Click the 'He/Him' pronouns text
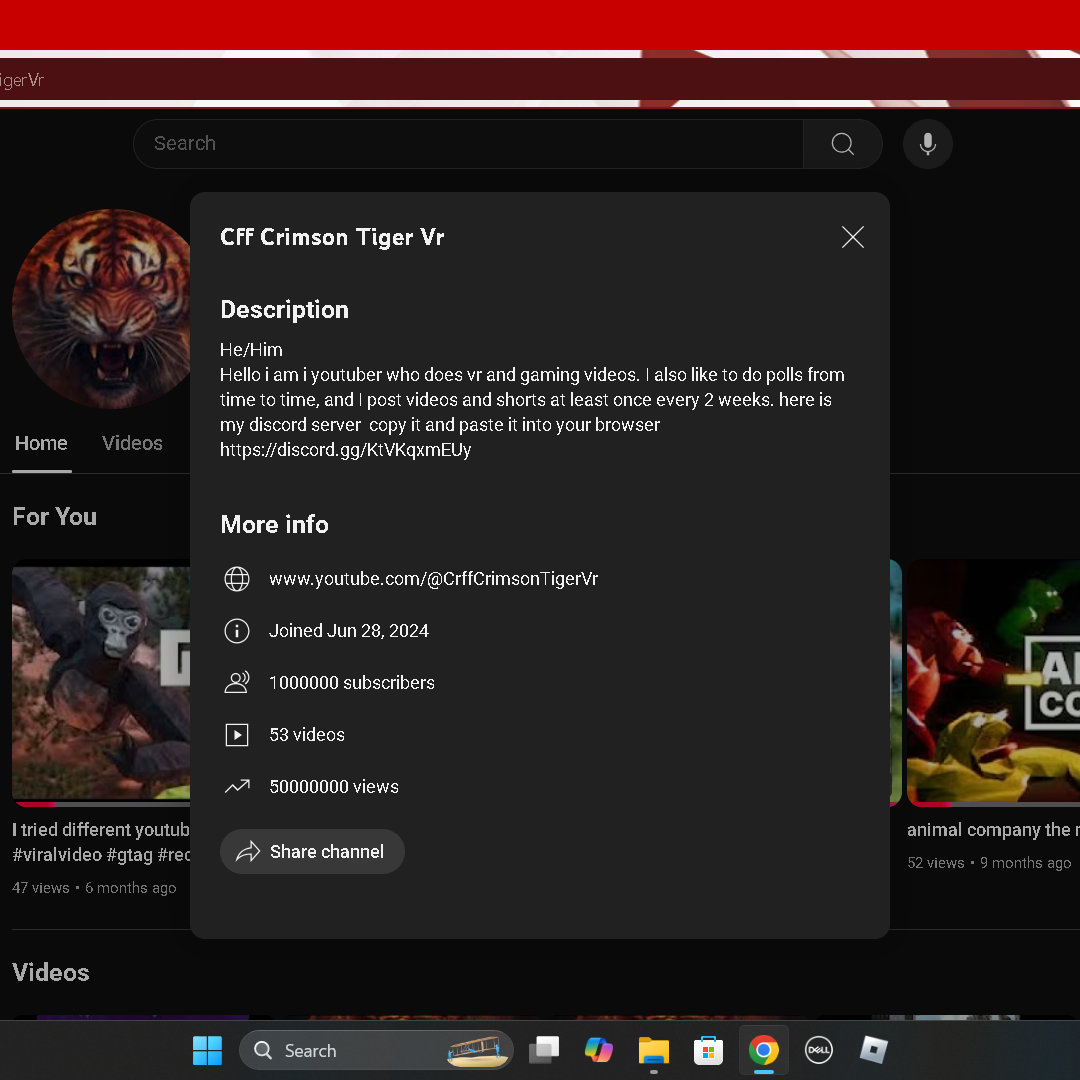The image size is (1080, 1080). (x=251, y=350)
